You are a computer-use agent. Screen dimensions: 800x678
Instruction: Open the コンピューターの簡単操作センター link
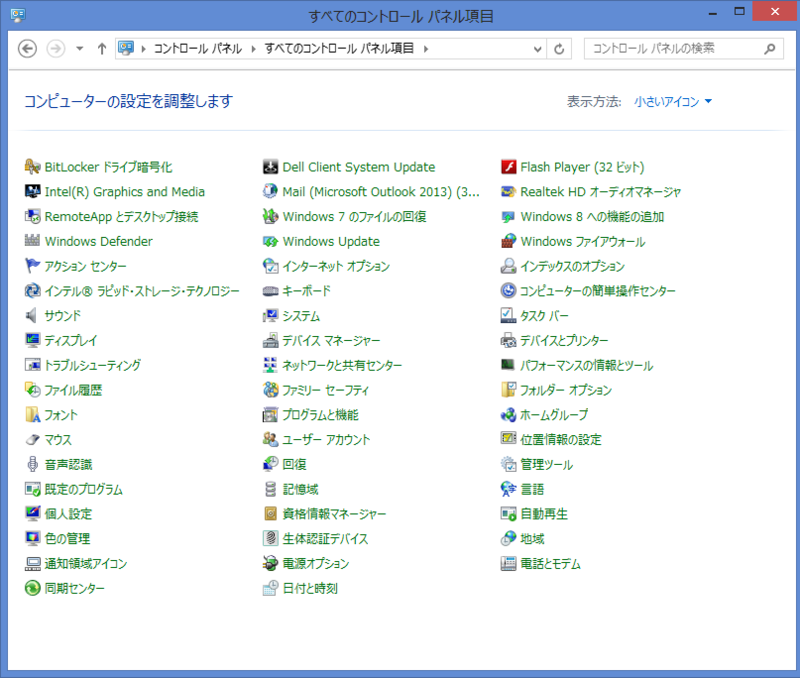tap(597, 291)
